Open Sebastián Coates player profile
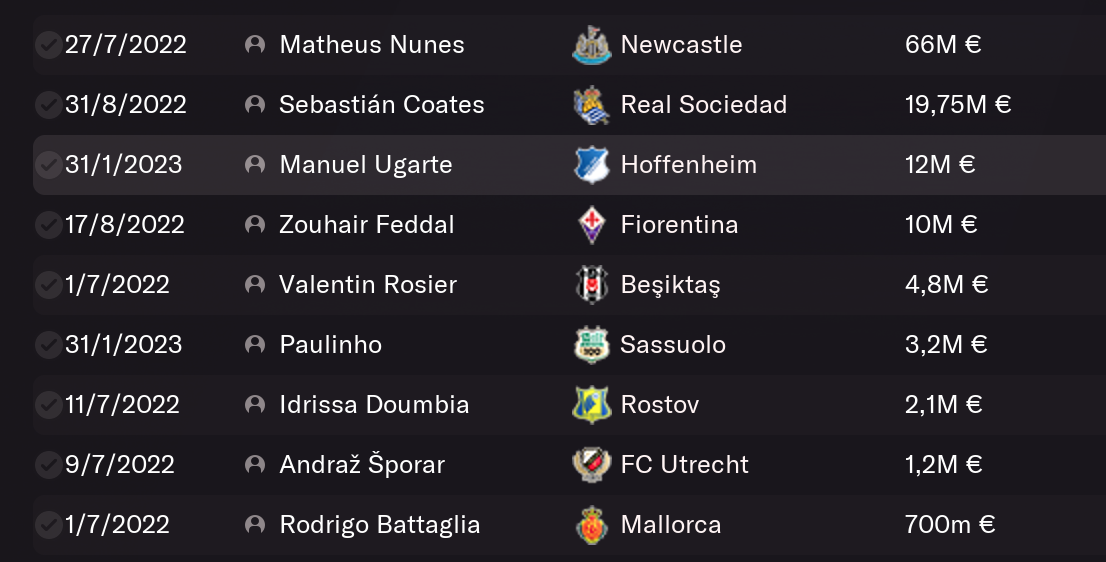1106x562 pixels. [x=382, y=104]
